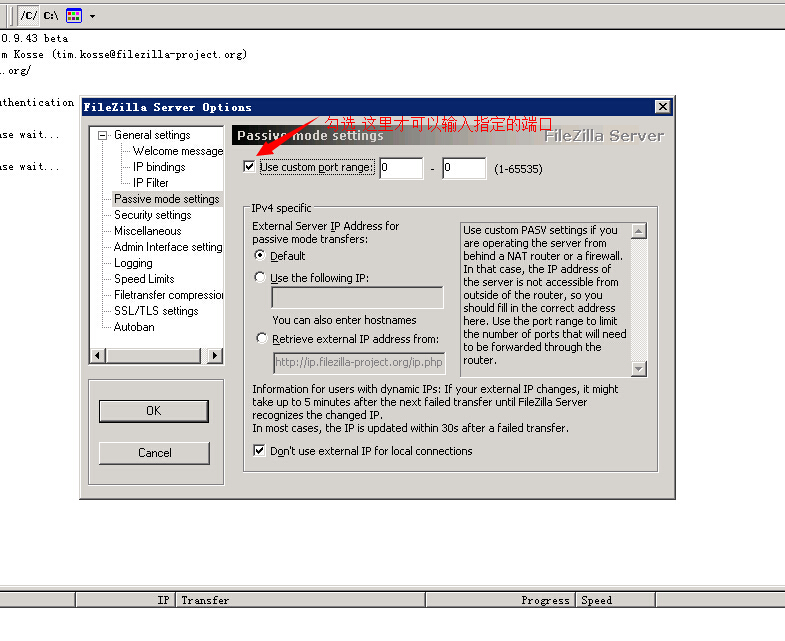Click the custom port range start field
This screenshot has width=785, height=641.
point(401,168)
